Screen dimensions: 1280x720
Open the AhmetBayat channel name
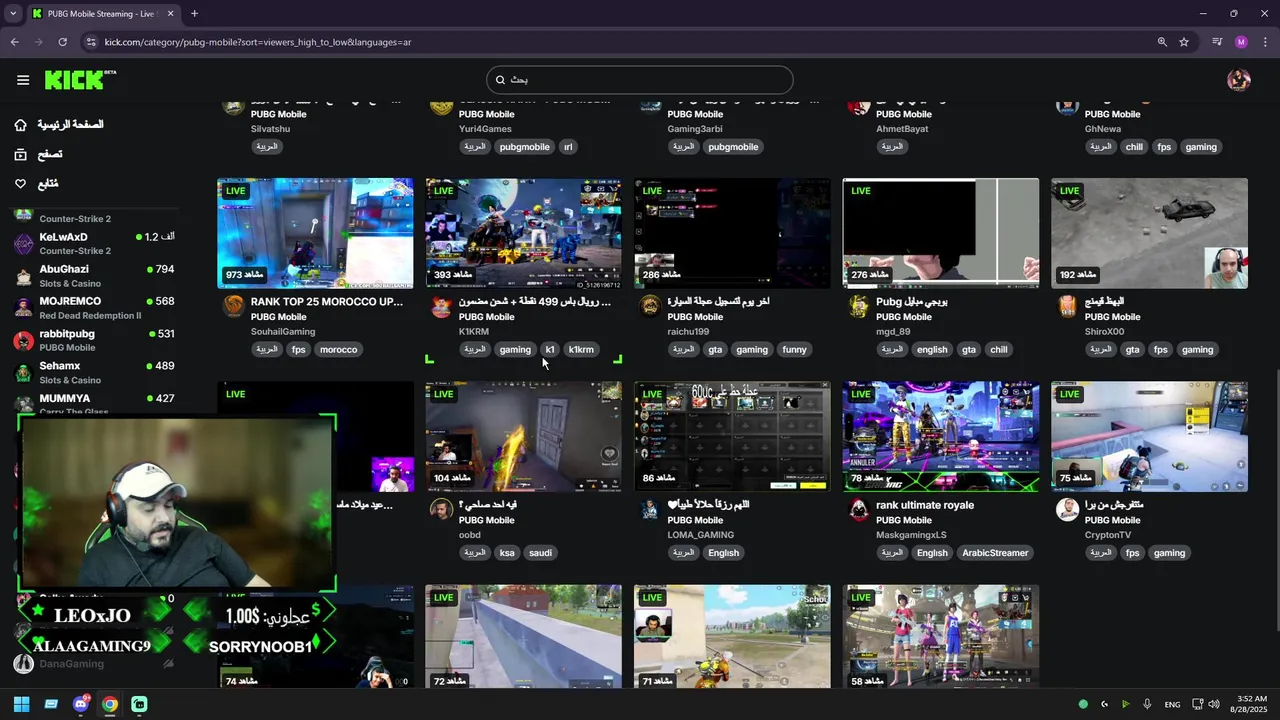pyautogui.click(x=902, y=129)
